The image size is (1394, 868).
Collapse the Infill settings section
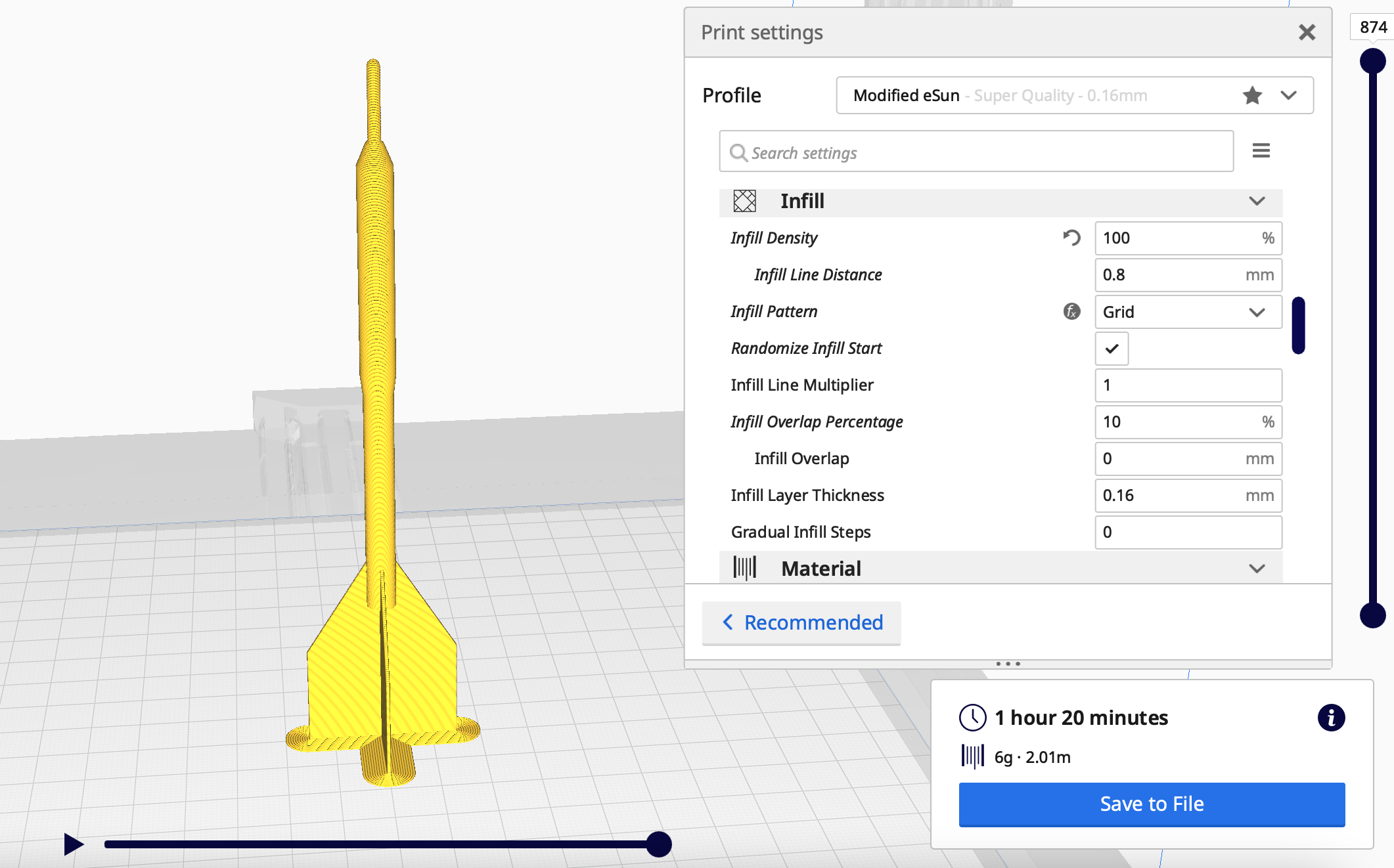tap(1256, 201)
